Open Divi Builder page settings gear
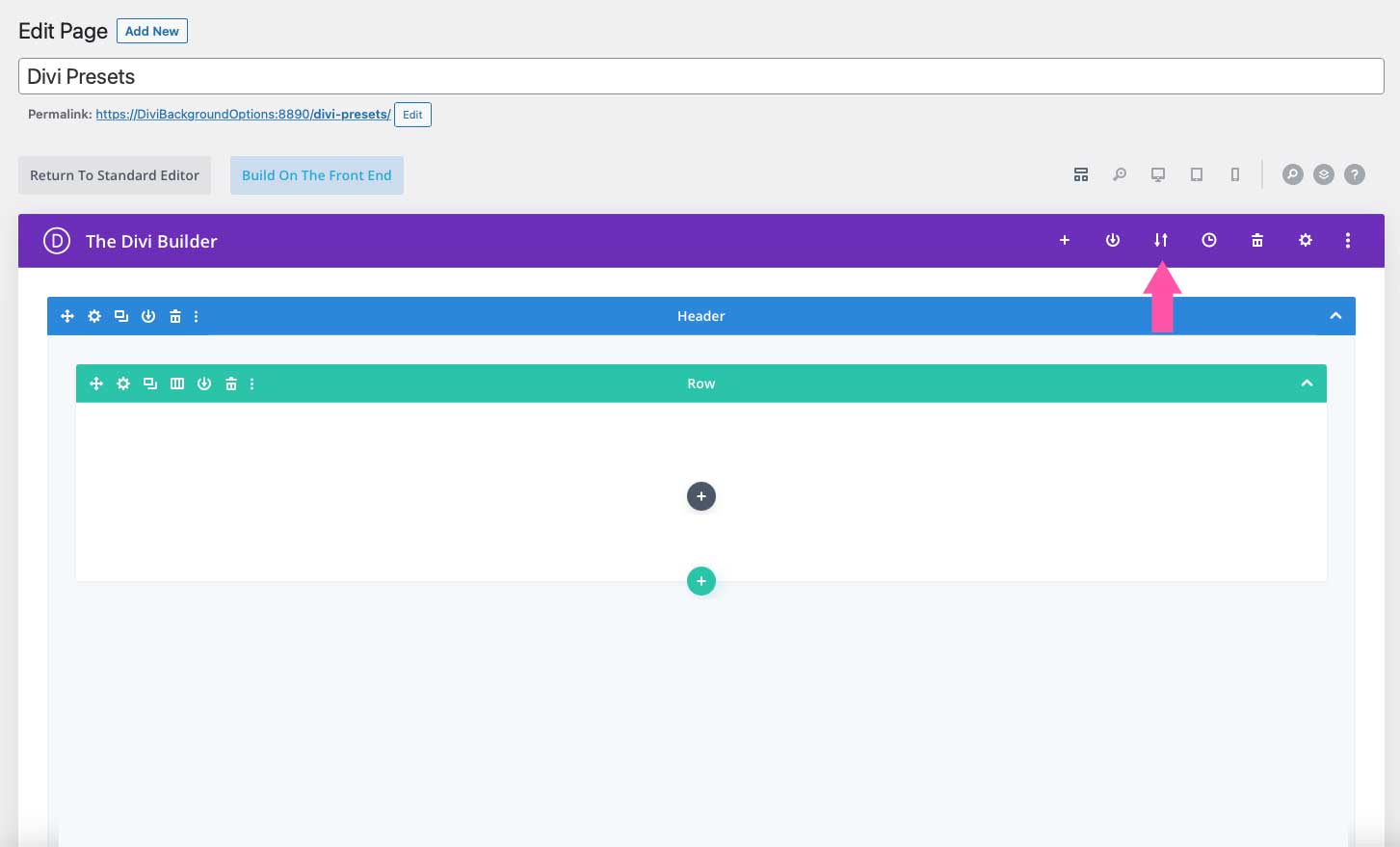 pos(1306,240)
